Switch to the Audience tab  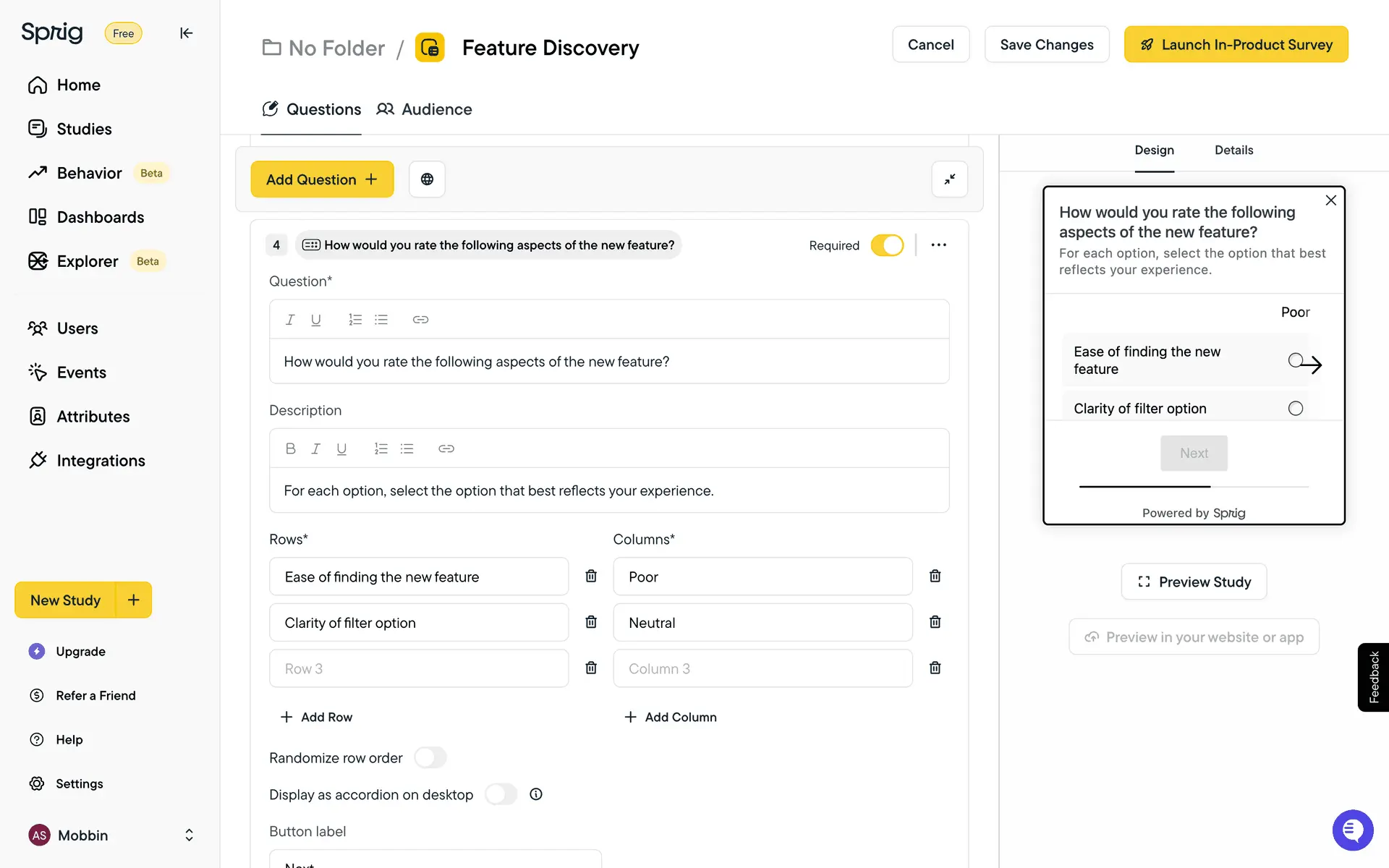[x=425, y=109]
